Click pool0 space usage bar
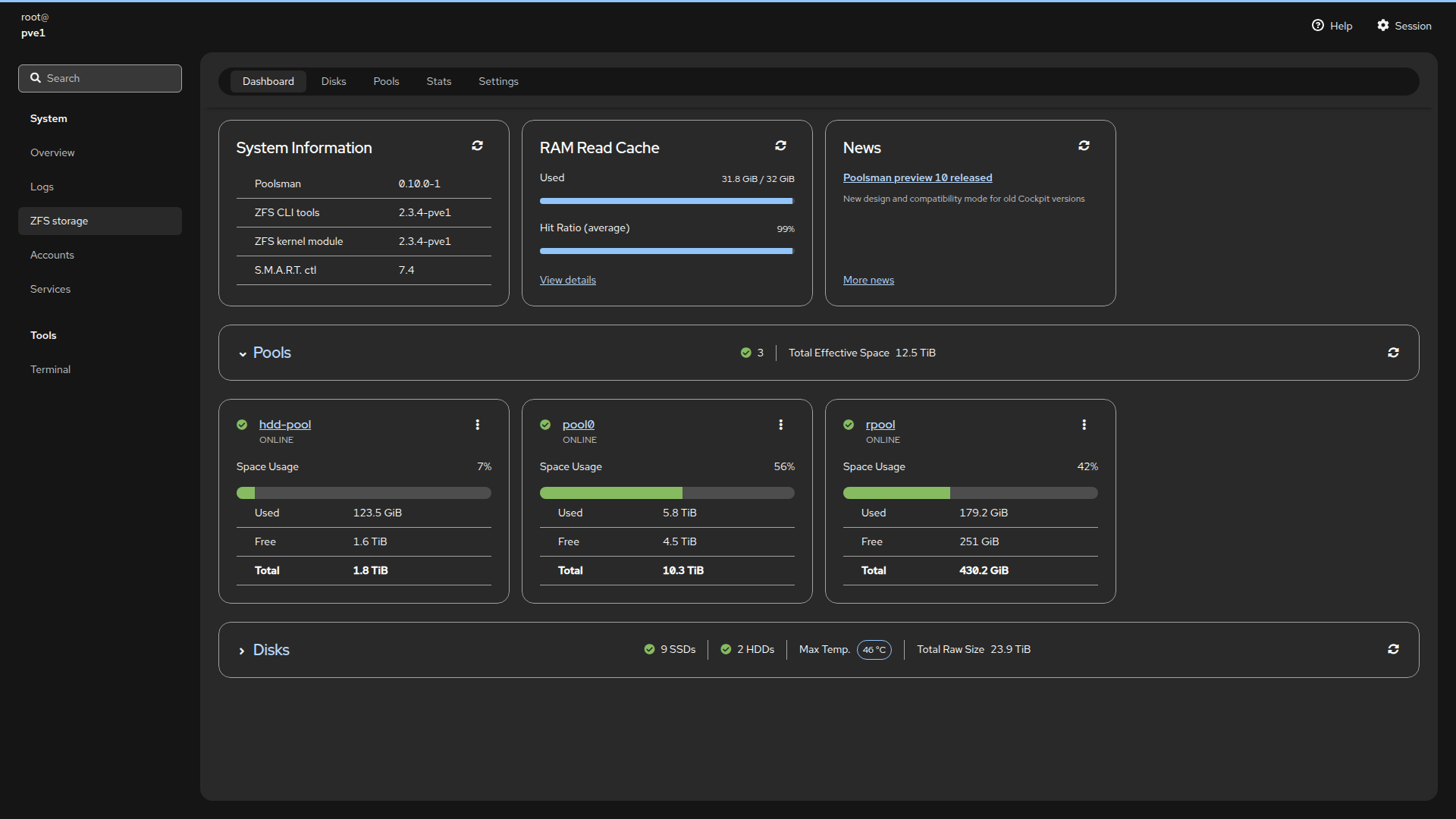This screenshot has width=1456, height=819. (667, 493)
